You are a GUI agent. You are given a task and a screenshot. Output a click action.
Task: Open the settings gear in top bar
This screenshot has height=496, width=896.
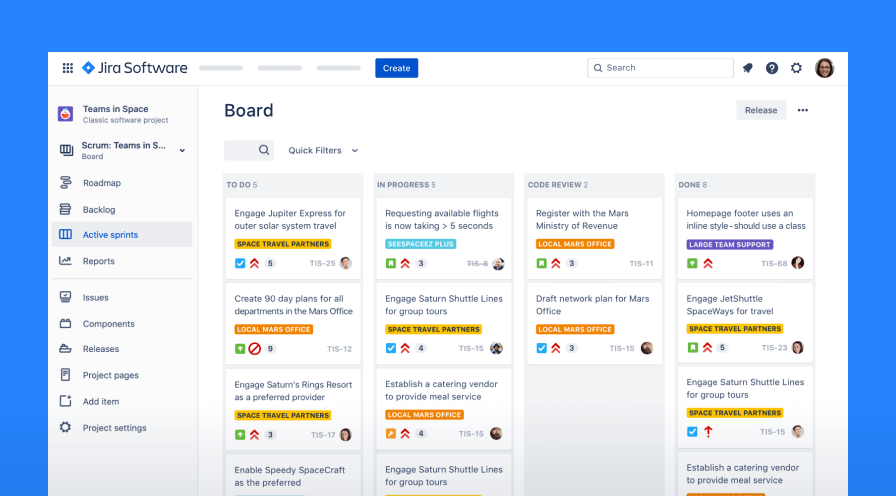[796, 68]
